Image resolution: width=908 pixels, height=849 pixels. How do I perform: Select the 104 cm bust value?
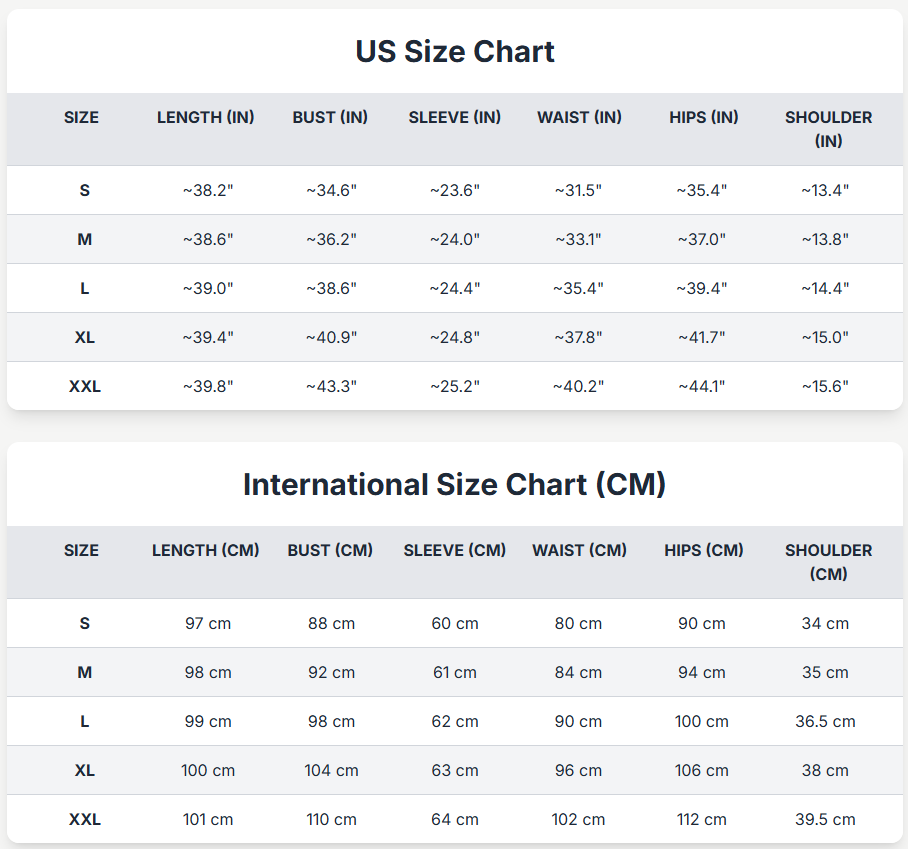coord(332,770)
